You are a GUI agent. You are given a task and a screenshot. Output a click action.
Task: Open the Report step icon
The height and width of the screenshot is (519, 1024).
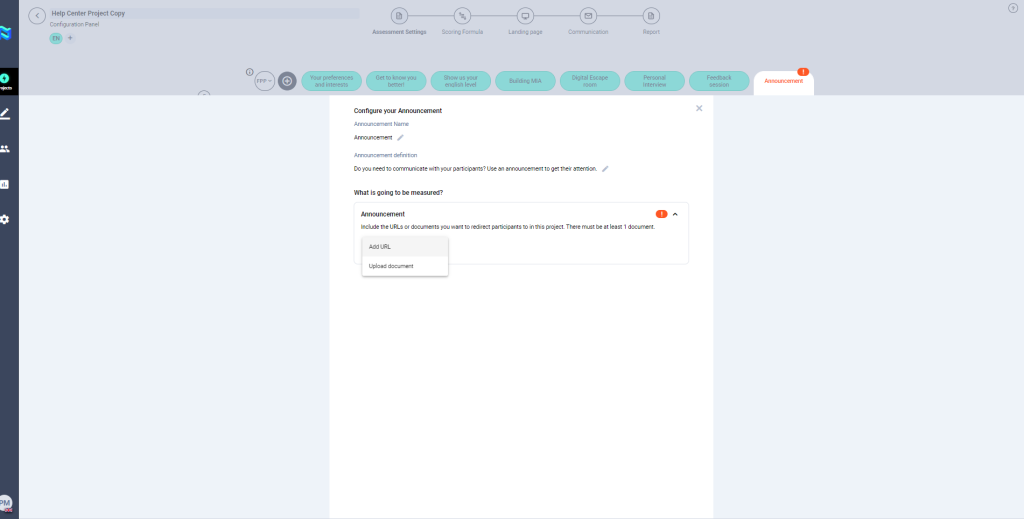click(651, 16)
